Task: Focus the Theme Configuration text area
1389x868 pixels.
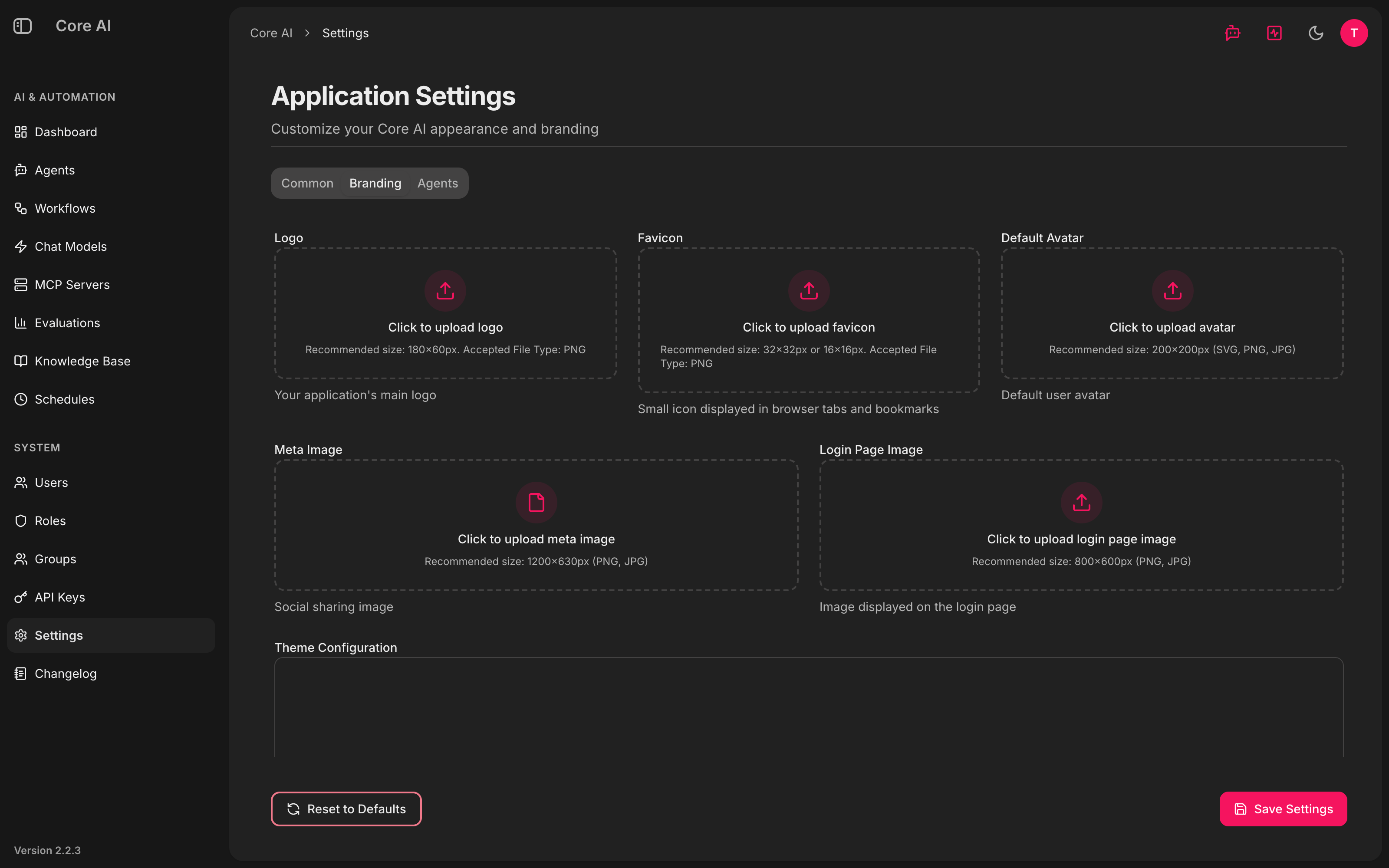Action: pos(809,707)
